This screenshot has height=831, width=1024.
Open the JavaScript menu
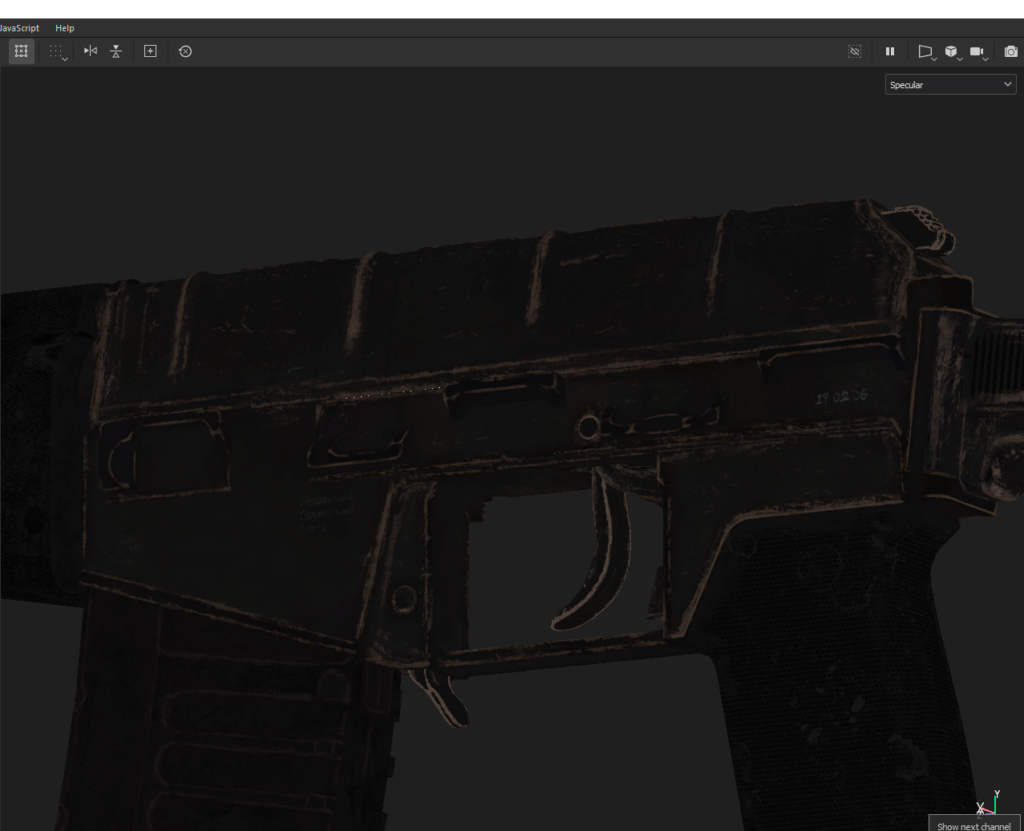[19, 28]
